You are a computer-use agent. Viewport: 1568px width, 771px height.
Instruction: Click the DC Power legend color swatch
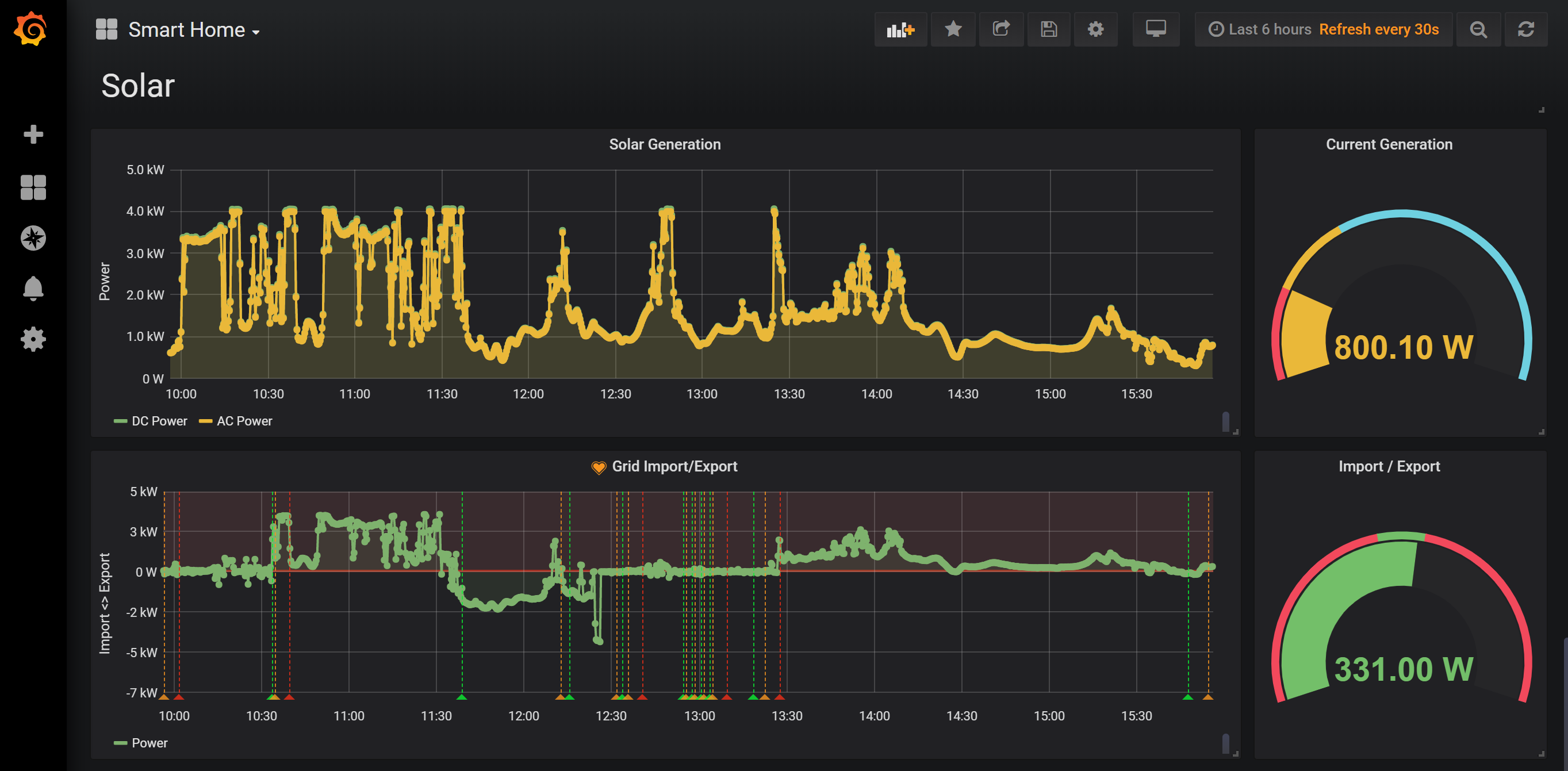coord(121,421)
